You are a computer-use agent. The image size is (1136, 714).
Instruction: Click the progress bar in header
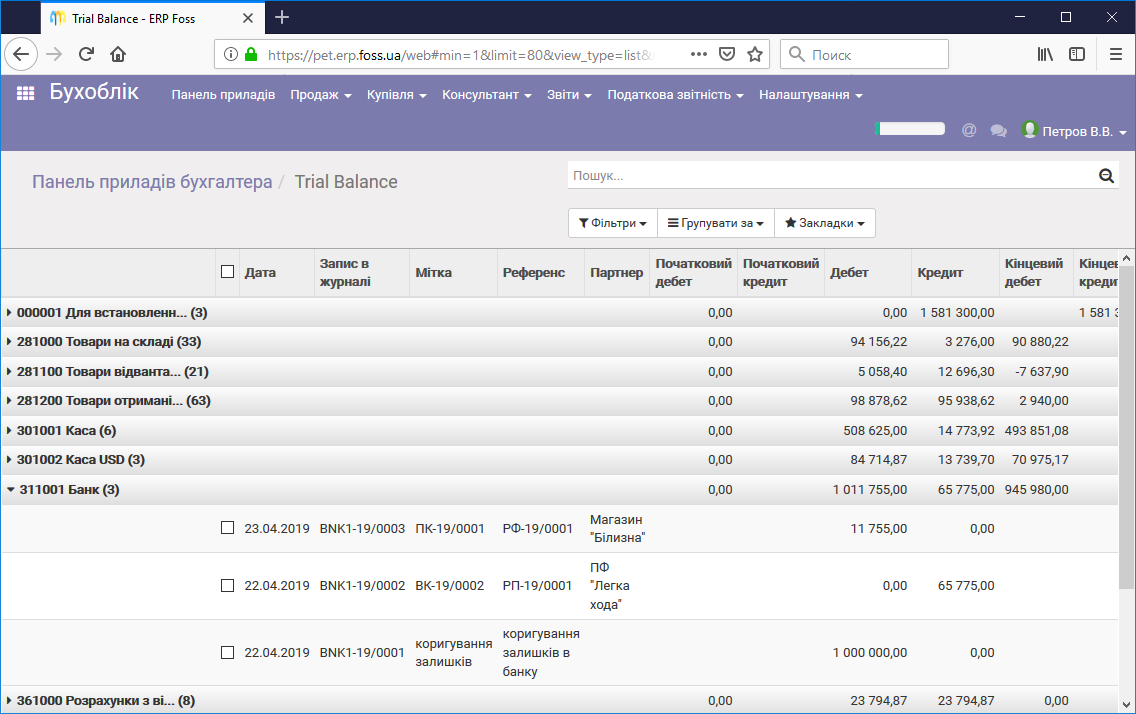tap(910, 129)
